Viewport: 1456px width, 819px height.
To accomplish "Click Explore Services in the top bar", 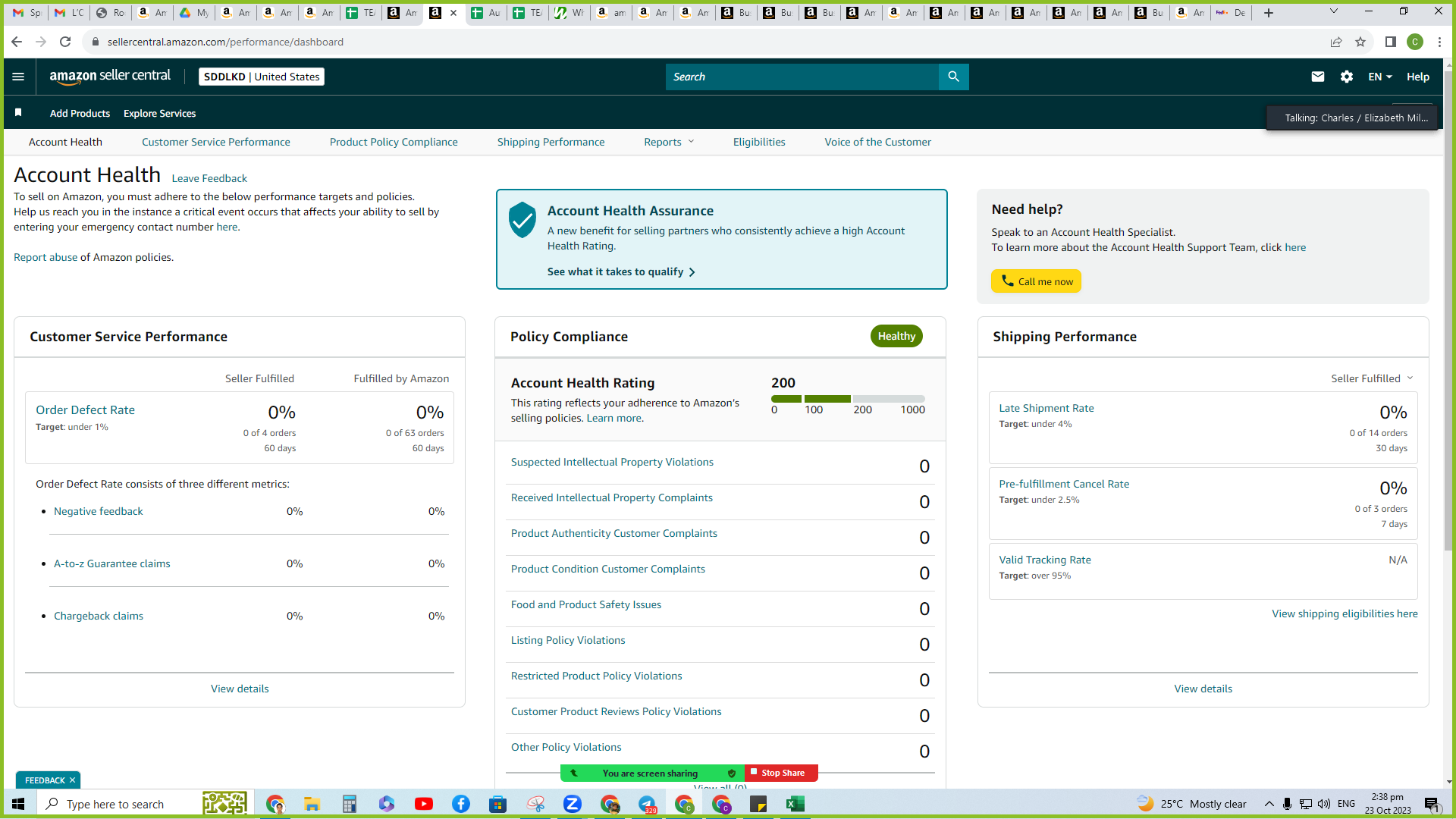I will point(159,113).
